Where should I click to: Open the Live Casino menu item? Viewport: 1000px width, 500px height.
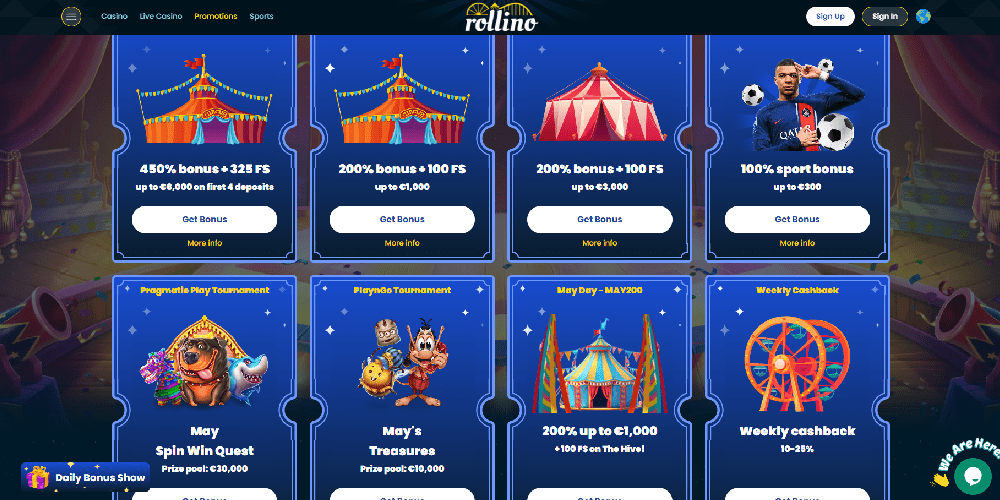point(161,17)
